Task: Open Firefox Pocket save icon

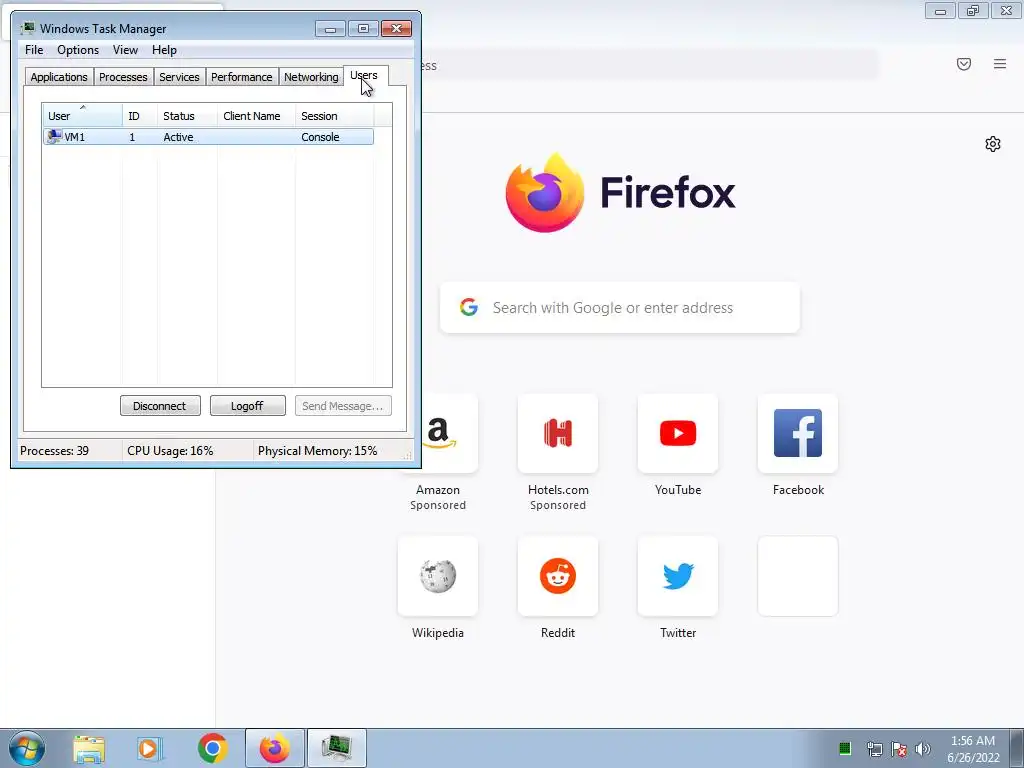Action: (964, 64)
